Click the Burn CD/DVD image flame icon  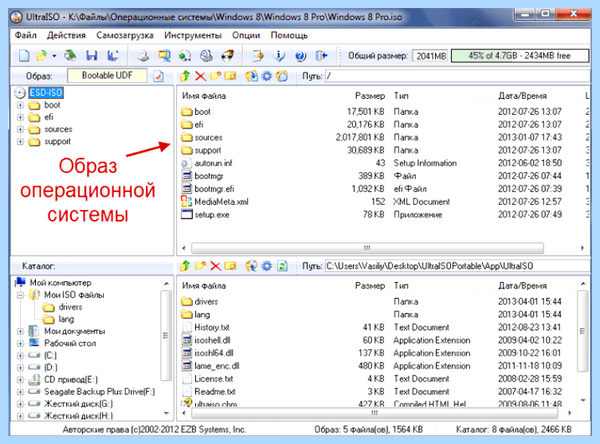(x=228, y=56)
